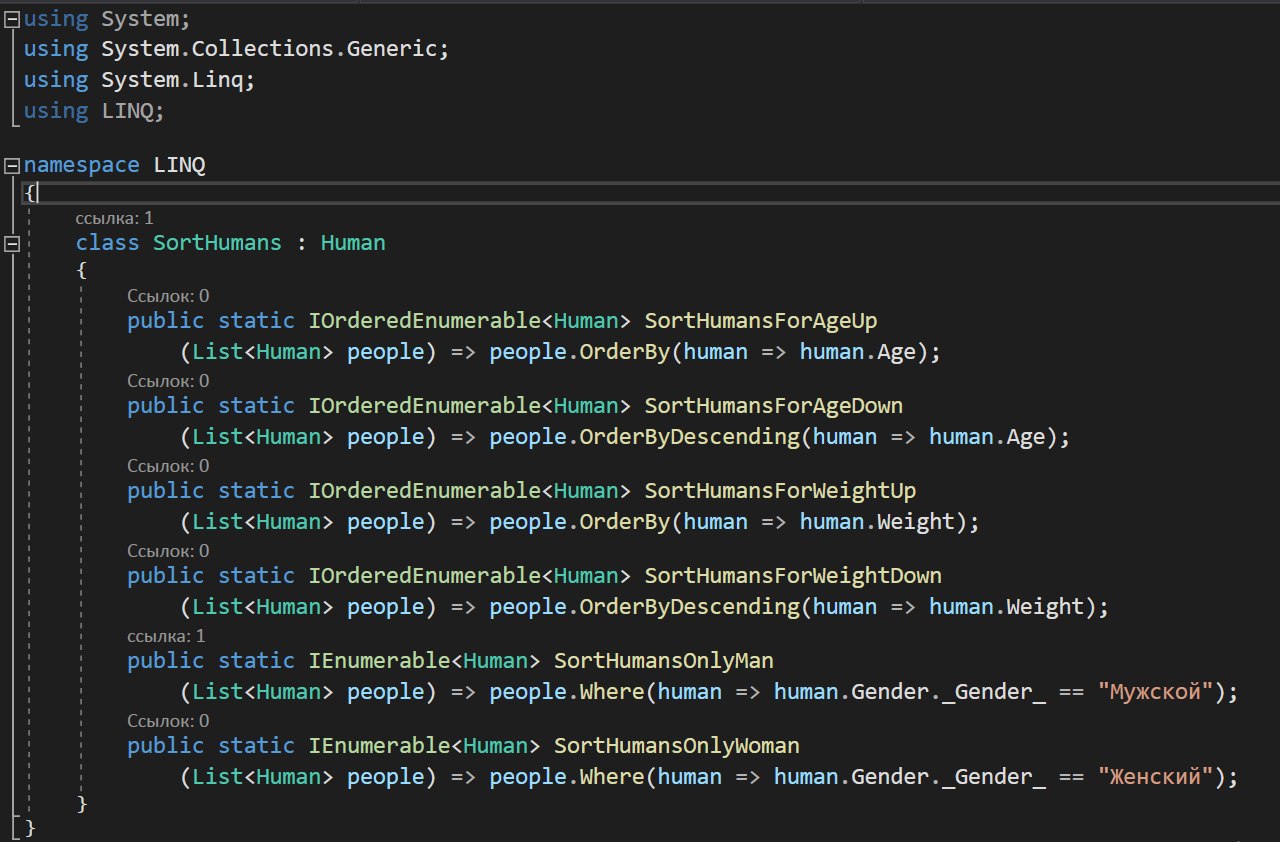Click references lens above SortHumansForWeightDown
Viewport: 1280px width, 842px height.
(x=168, y=550)
